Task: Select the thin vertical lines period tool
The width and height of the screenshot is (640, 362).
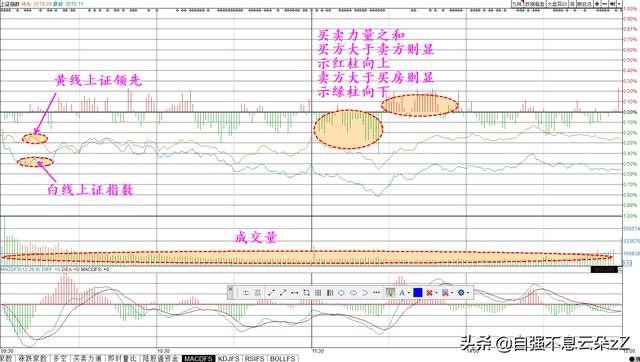Action: [318, 293]
